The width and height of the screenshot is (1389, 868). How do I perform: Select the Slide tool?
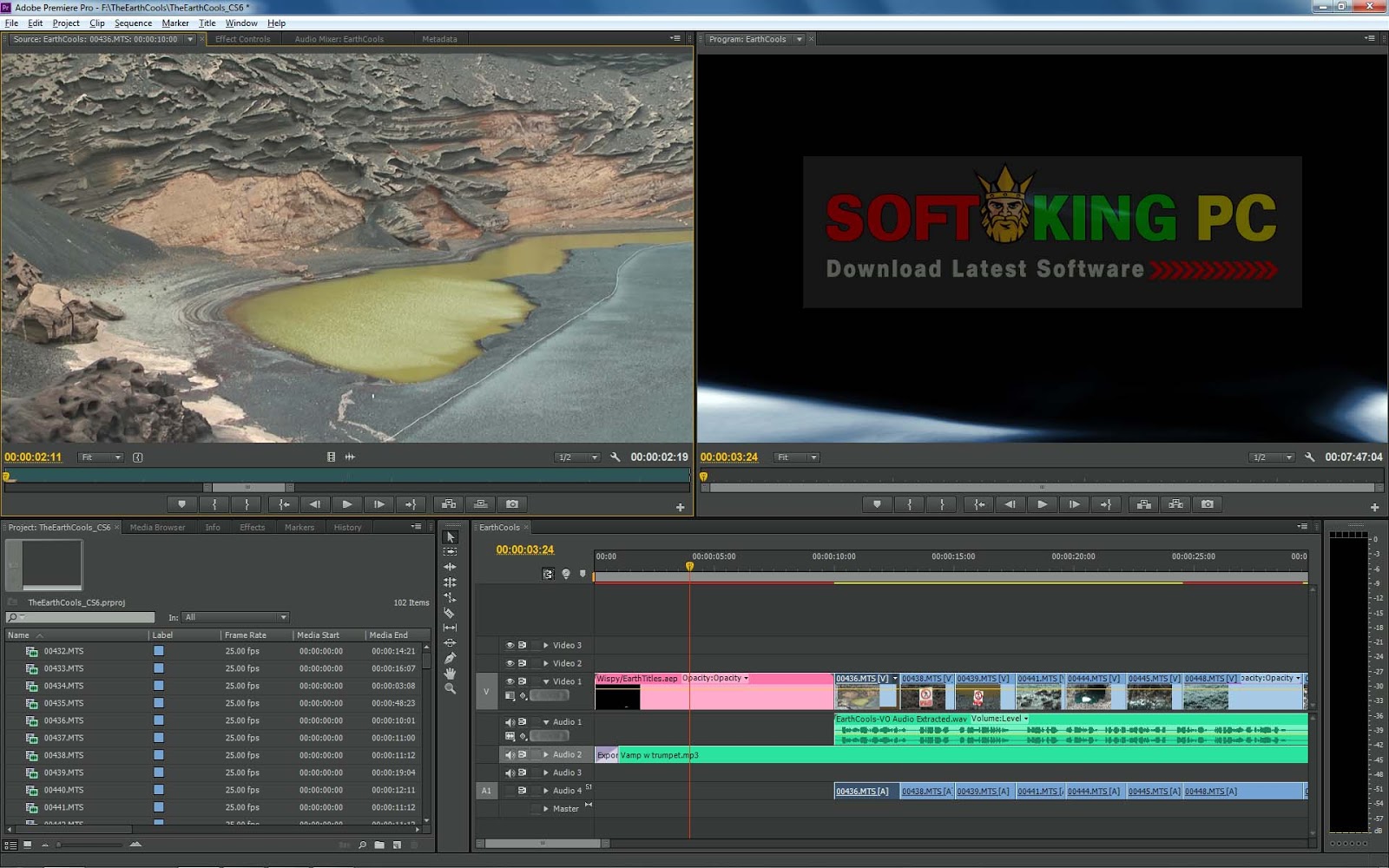pyautogui.click(x=450, y=643)
